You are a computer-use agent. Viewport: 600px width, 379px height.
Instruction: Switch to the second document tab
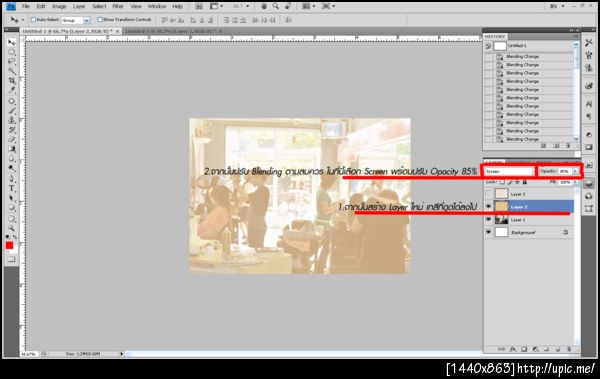pyautogui.click(x=173, y=31)
